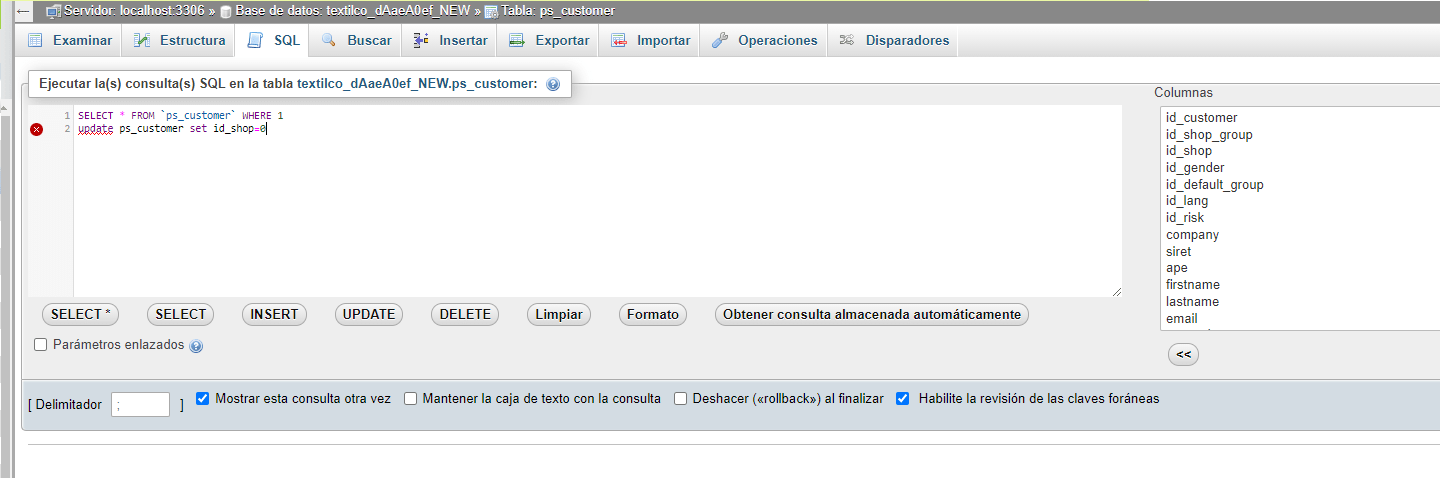
Task: Click Obtener consulta almacenada automáticamente
Action: tap(872, 314)
